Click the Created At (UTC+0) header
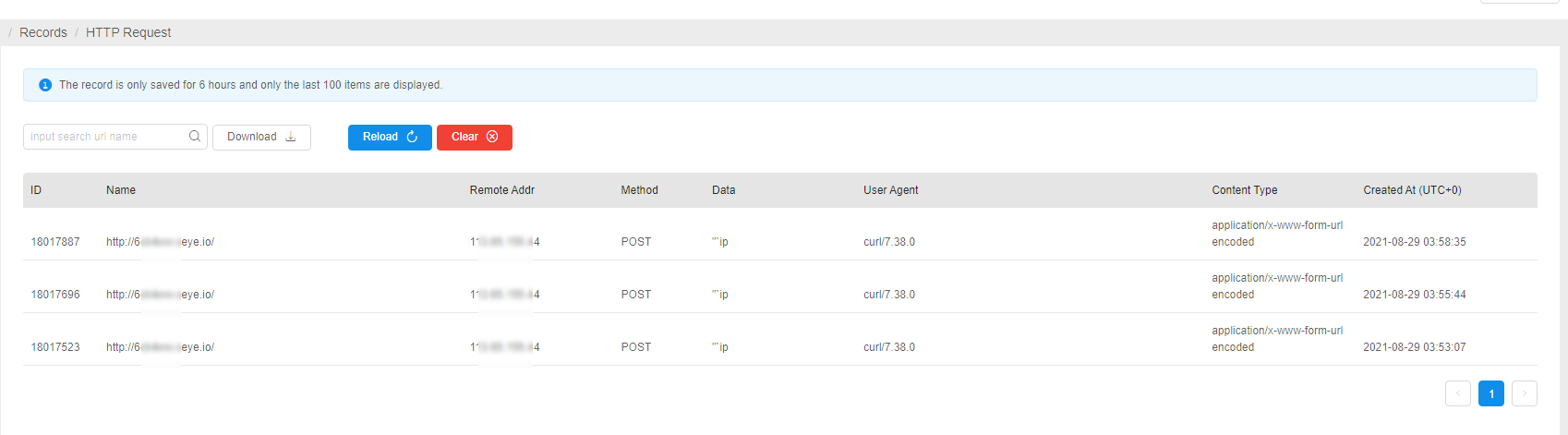 pos(1412,190)
